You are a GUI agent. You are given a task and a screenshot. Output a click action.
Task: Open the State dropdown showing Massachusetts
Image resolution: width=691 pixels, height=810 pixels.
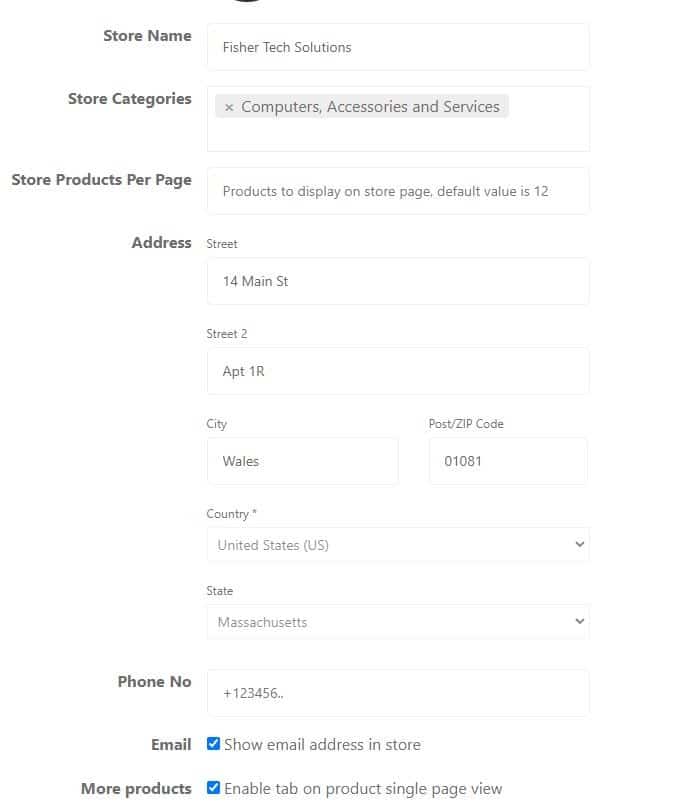point(398,621)
